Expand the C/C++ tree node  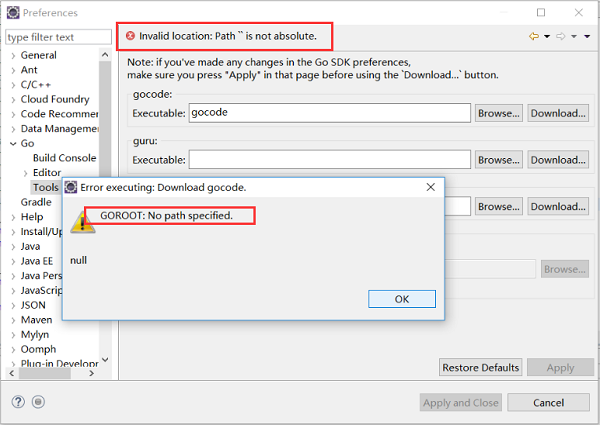click(13, 85)
